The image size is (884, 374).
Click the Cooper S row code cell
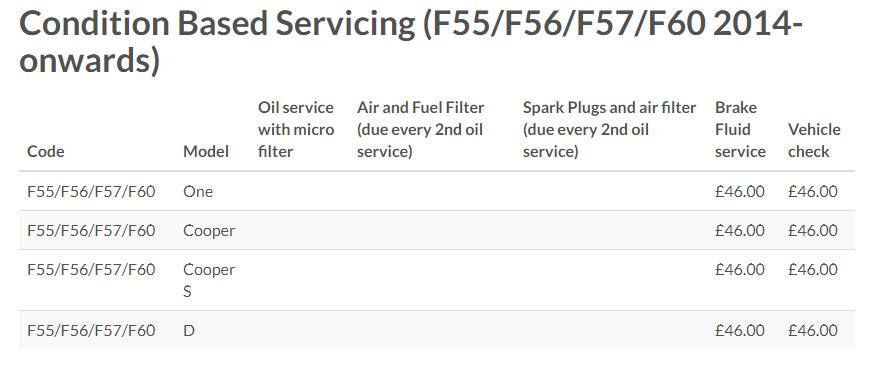tap(91, 270)
